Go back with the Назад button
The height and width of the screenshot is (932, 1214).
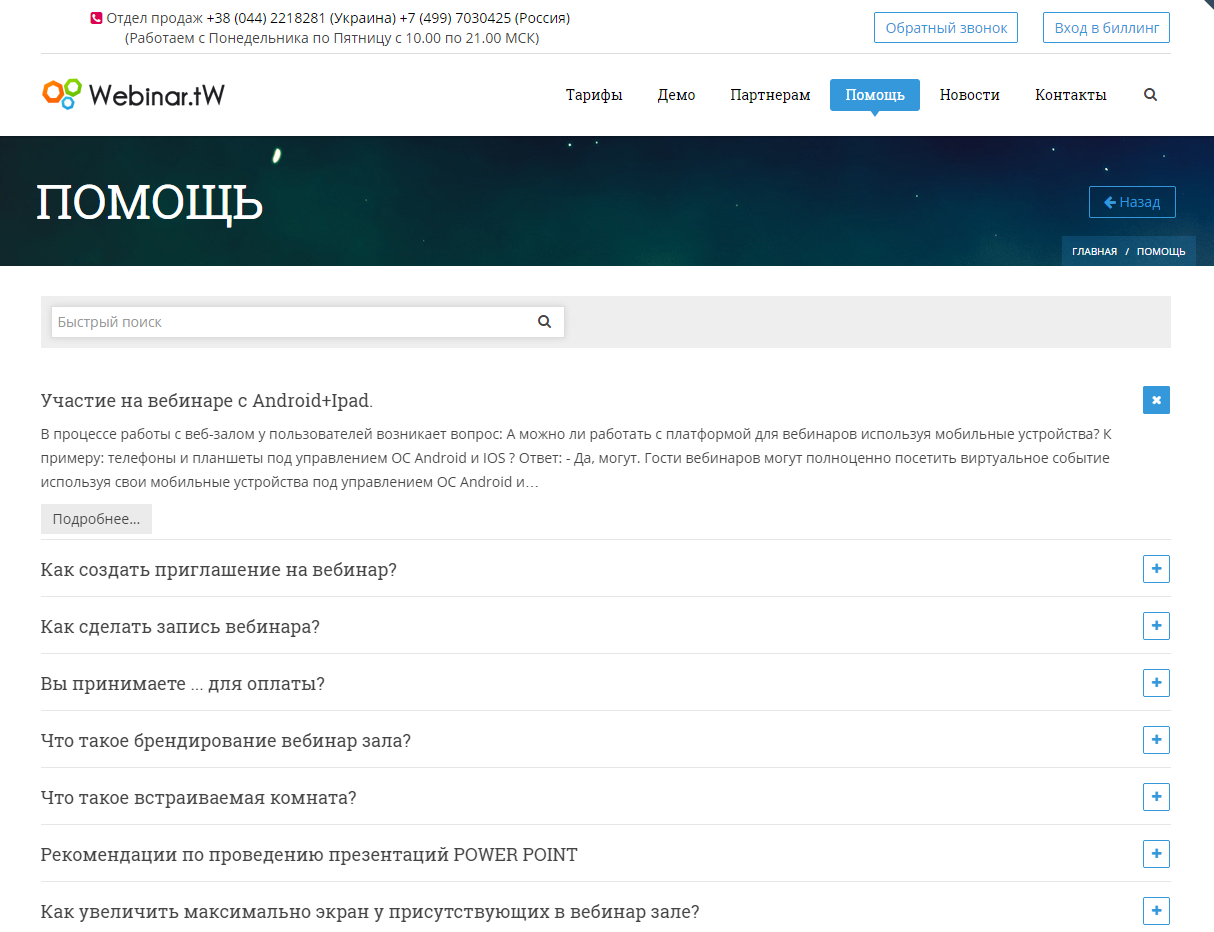[x=1132, y=202]
